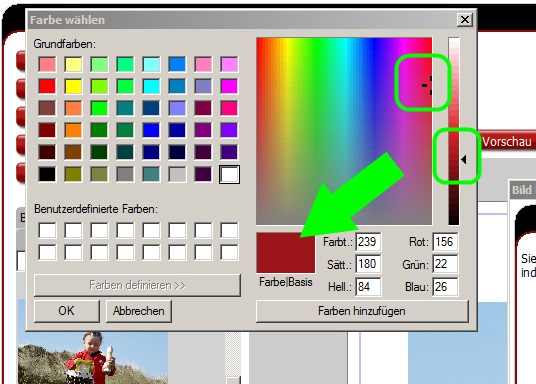The height and width of the screenshot is (384, 536).
Task: Choose the pale yellow basic swatch
Action: (x=73, y=64)
